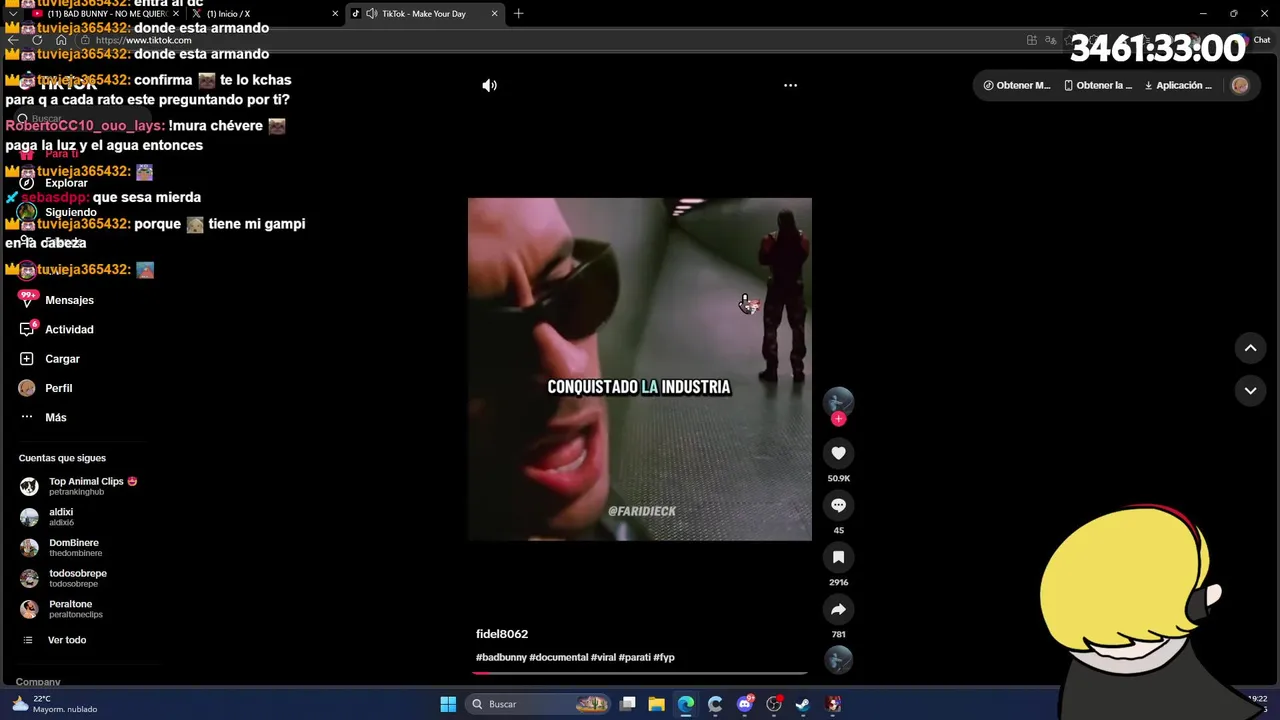Click the browser home button
Viewport: 1280px width, 720px height.
[61, 40]
